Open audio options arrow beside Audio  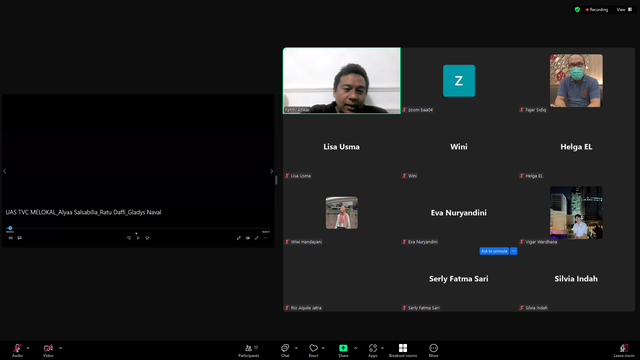point(28,348)
